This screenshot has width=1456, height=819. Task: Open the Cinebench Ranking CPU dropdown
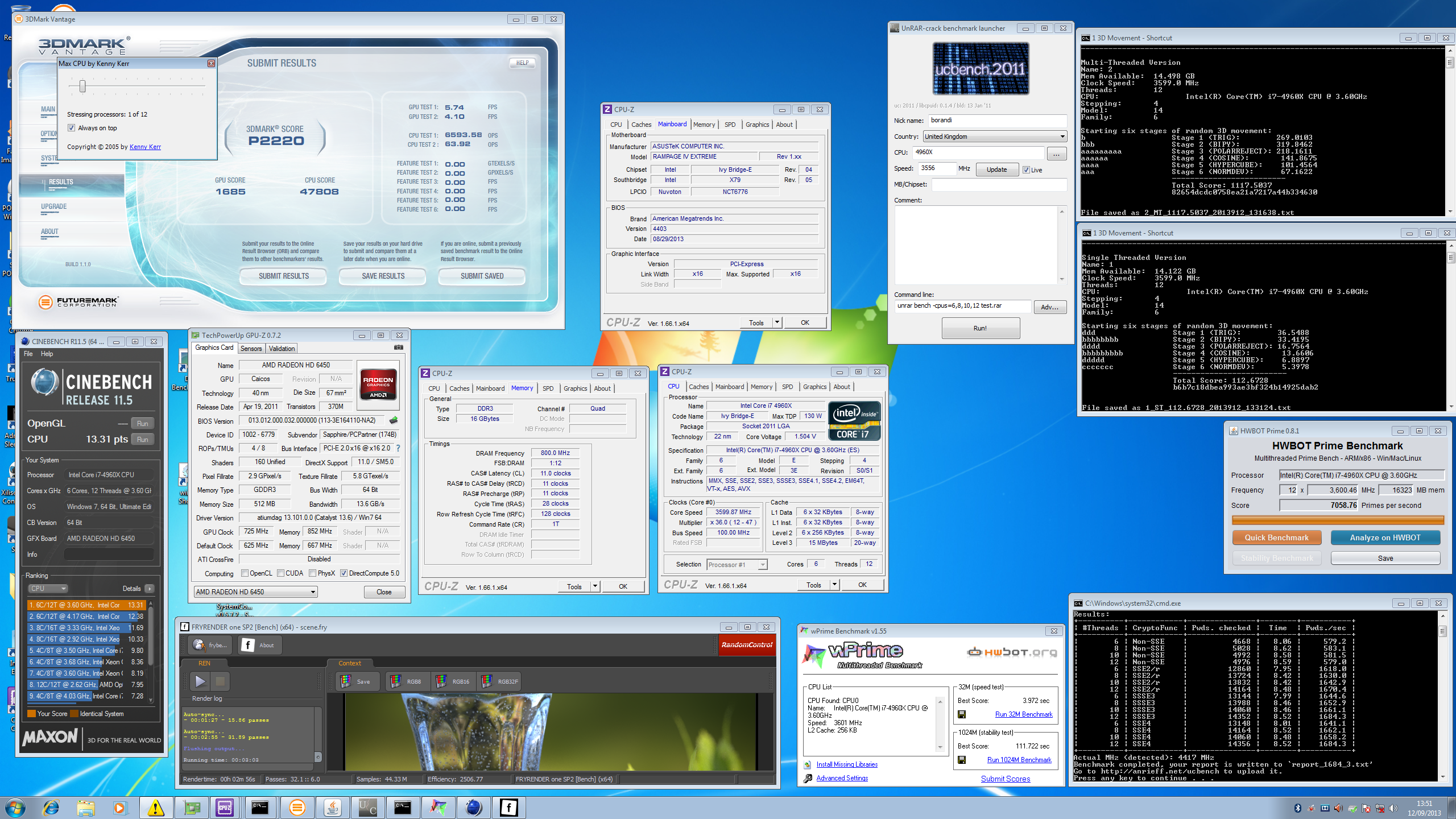click(x=48, y=589)
